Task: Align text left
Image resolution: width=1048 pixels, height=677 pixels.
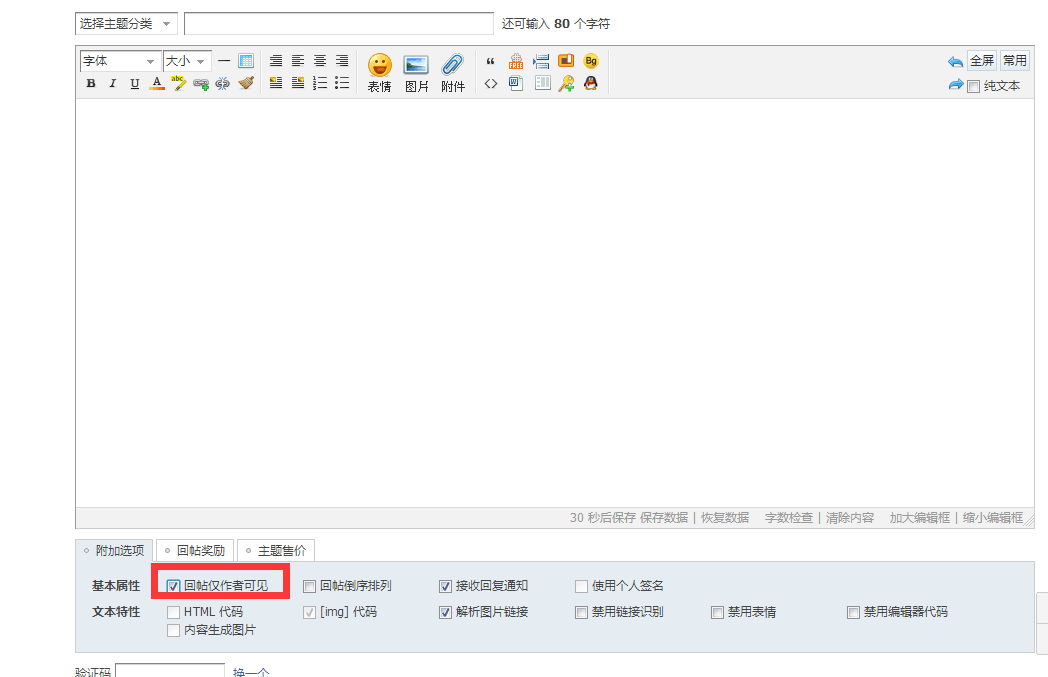Action: [x=298, y=61]
